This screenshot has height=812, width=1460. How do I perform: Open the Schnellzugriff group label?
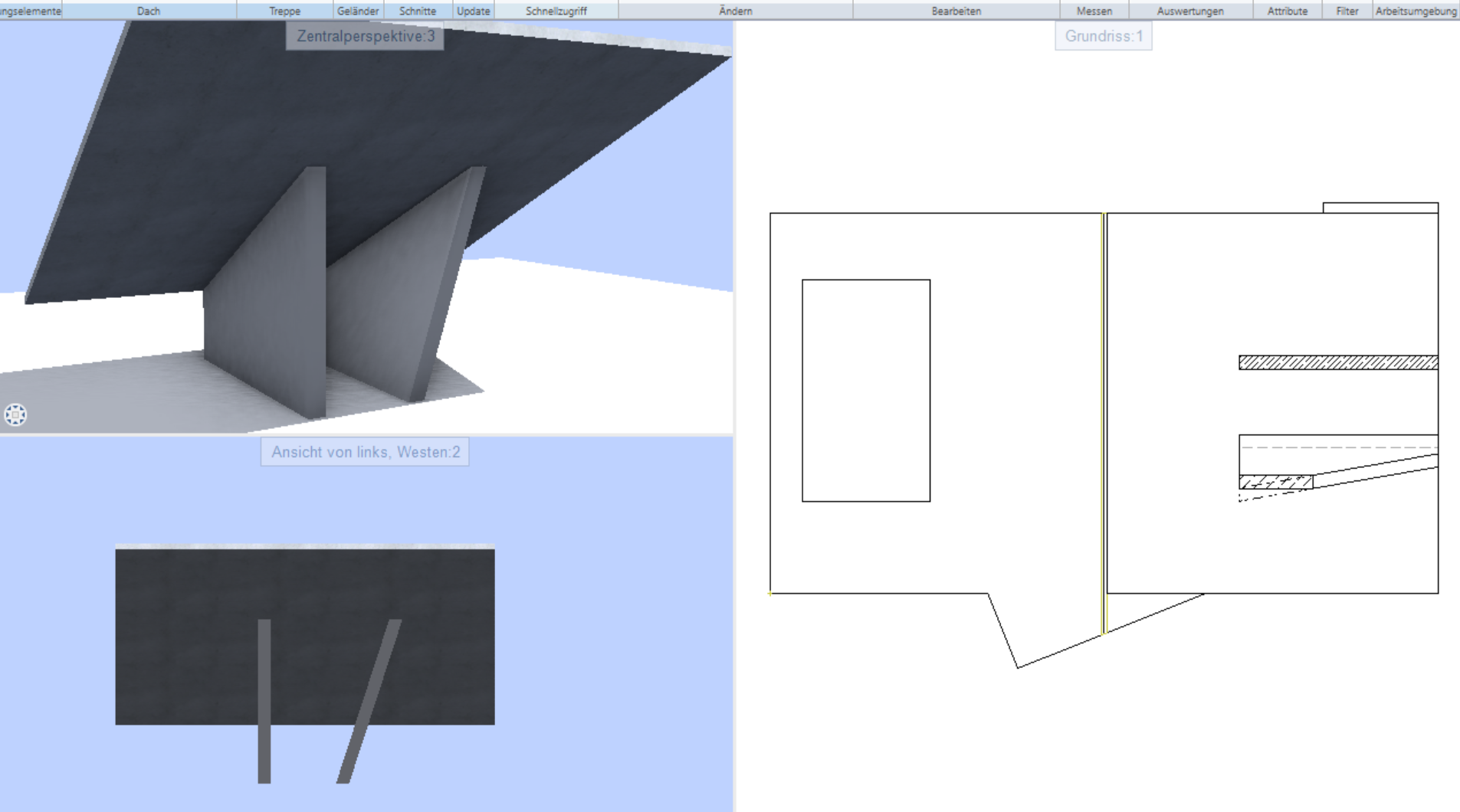click(556, 11)
